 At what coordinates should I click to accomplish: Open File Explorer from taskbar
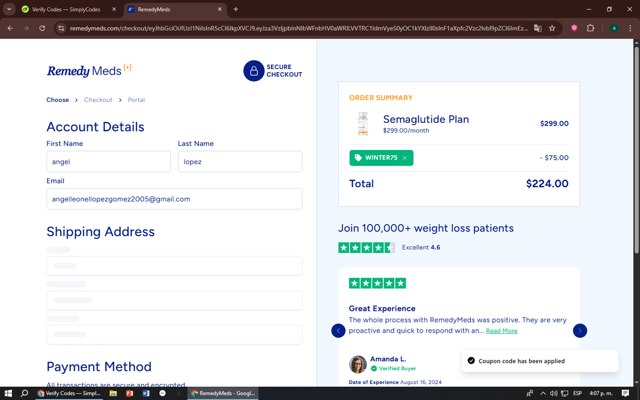[113, 393]
